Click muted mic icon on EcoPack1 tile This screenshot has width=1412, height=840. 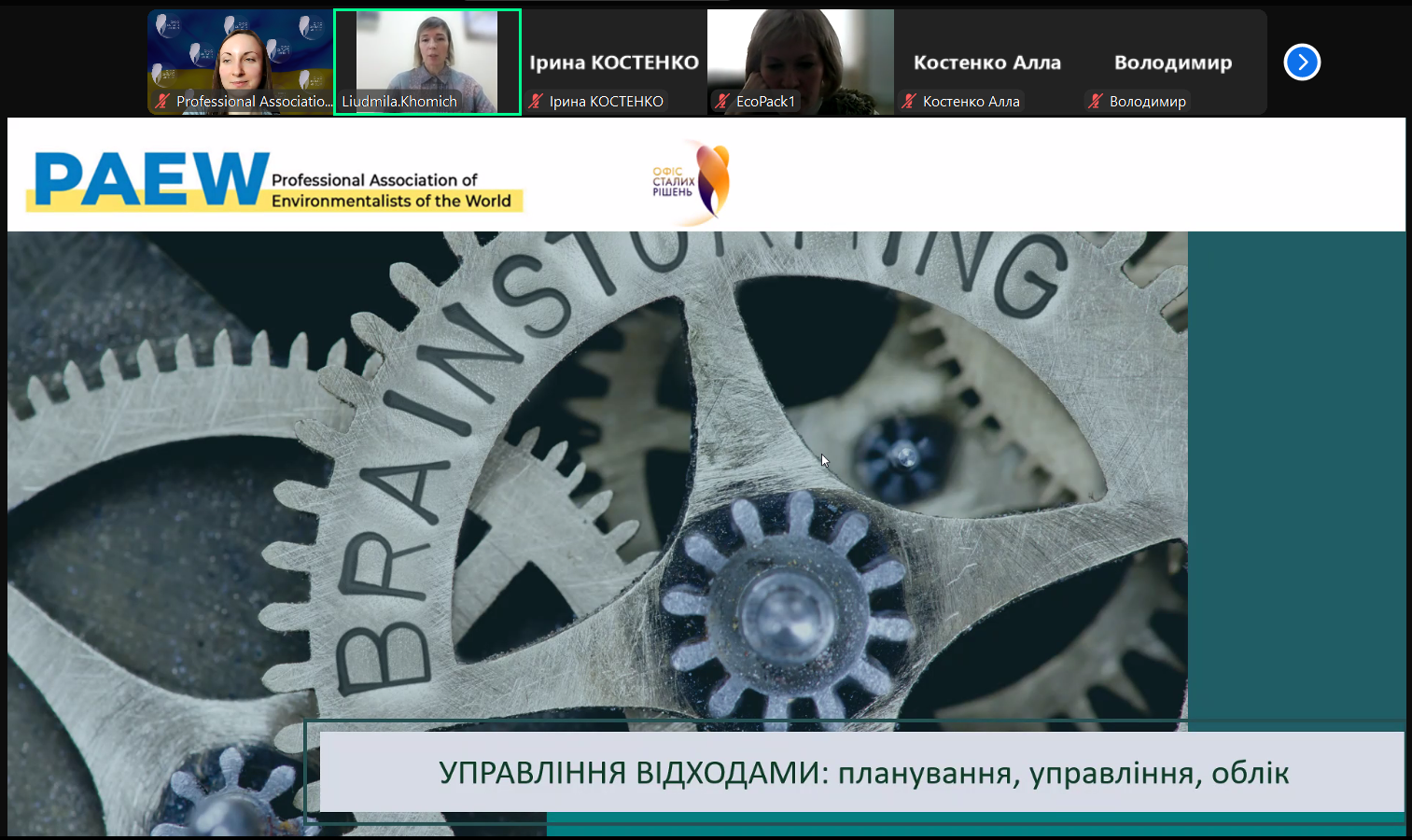pos(722,101)
